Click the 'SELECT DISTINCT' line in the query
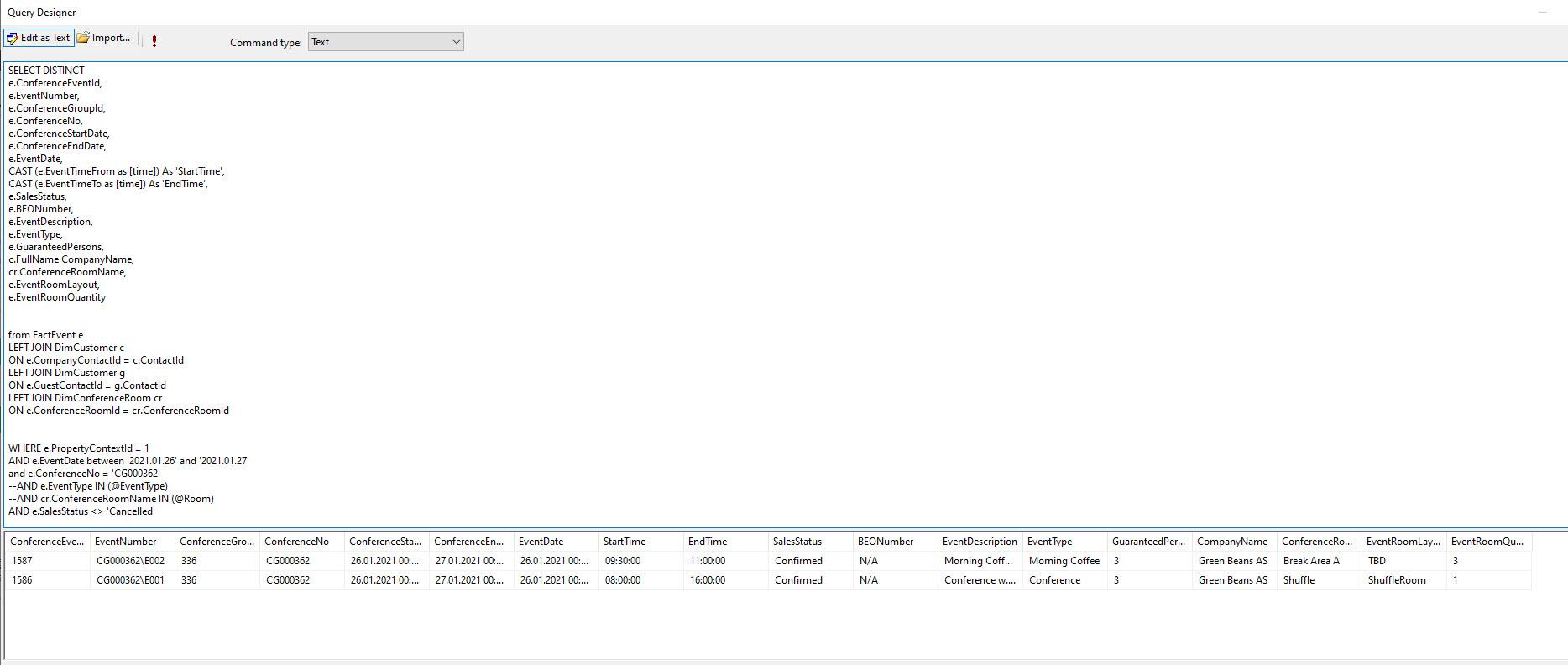The height and width of the screenshot is (665, 1568). [x=46, y=71]
